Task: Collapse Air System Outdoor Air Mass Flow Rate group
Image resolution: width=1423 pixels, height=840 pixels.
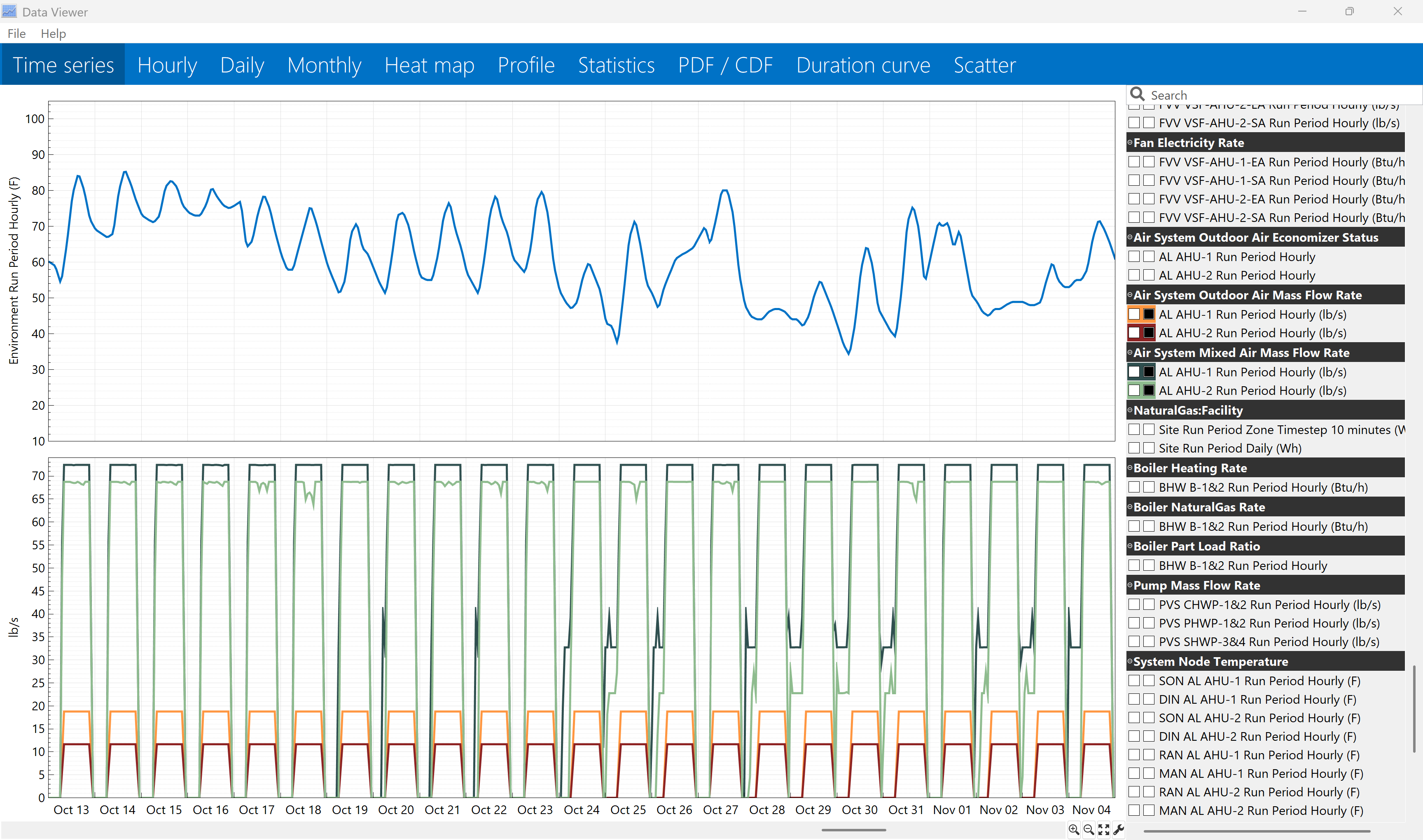Action: (x=1130, y=295)
